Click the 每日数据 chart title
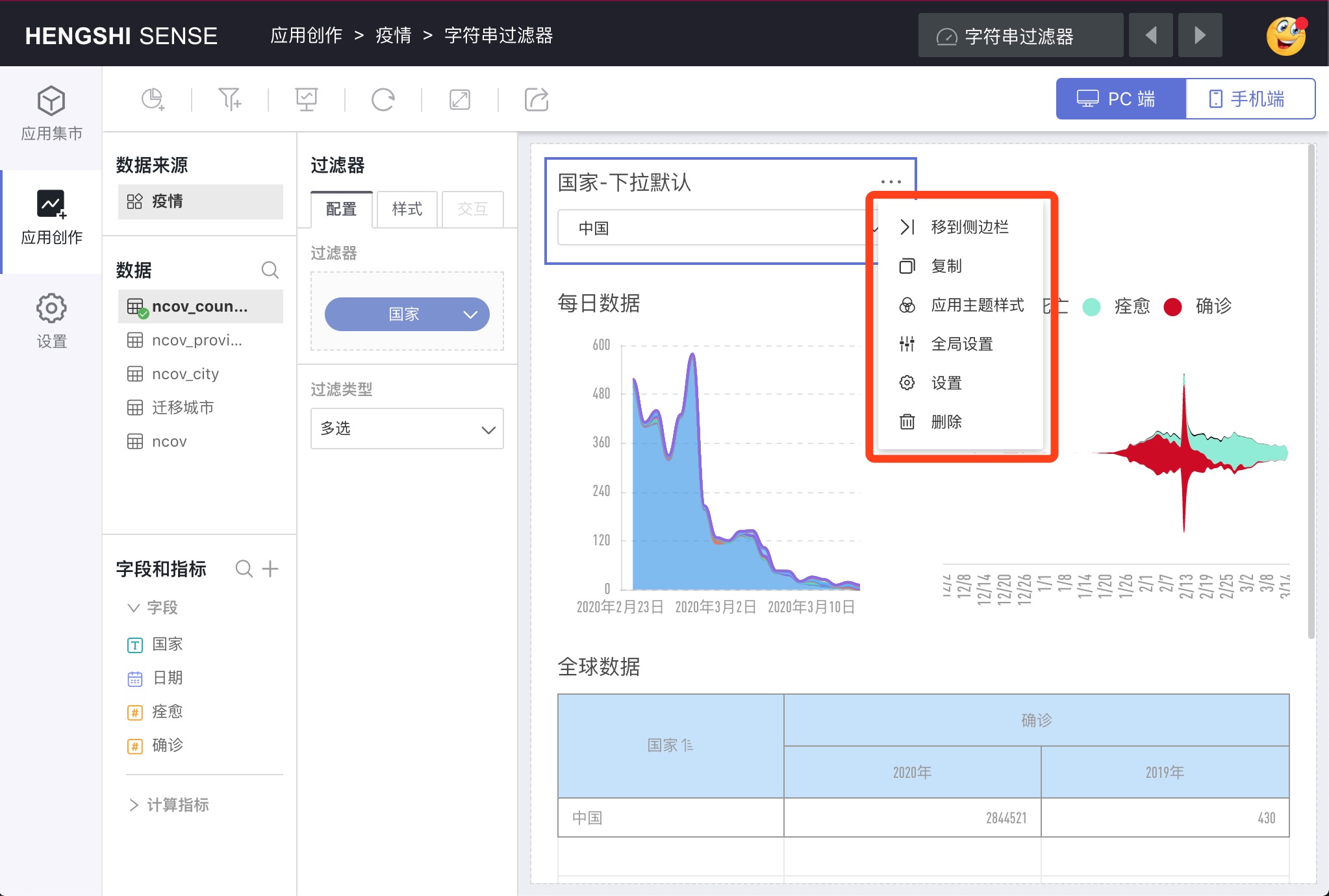This screenshot has height=896, width=1329. coord(599,303)
